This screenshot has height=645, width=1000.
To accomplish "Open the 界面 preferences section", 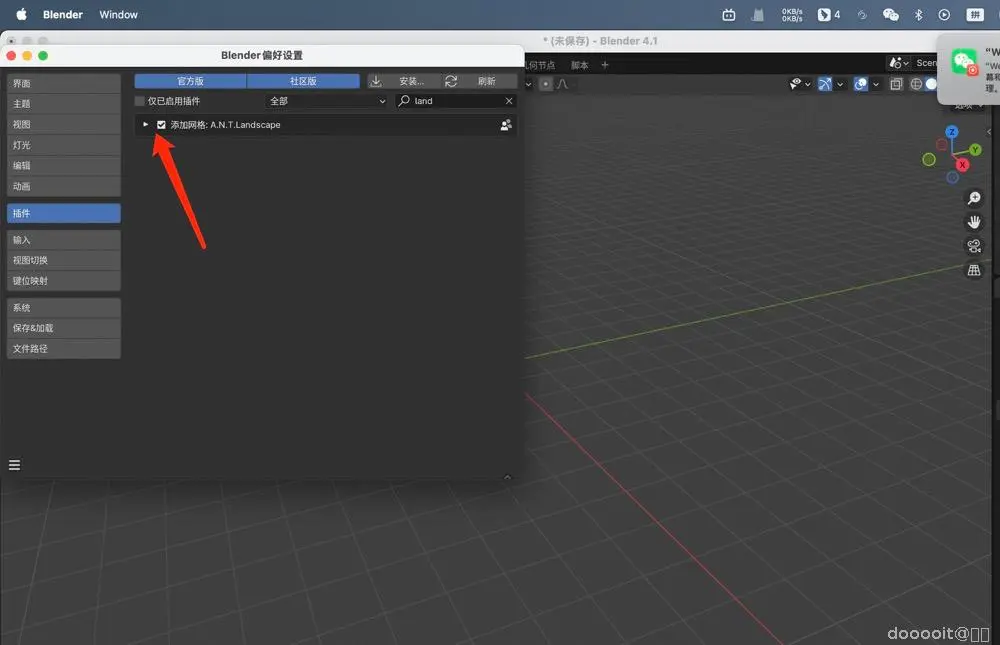I will (x=64, y=84).
